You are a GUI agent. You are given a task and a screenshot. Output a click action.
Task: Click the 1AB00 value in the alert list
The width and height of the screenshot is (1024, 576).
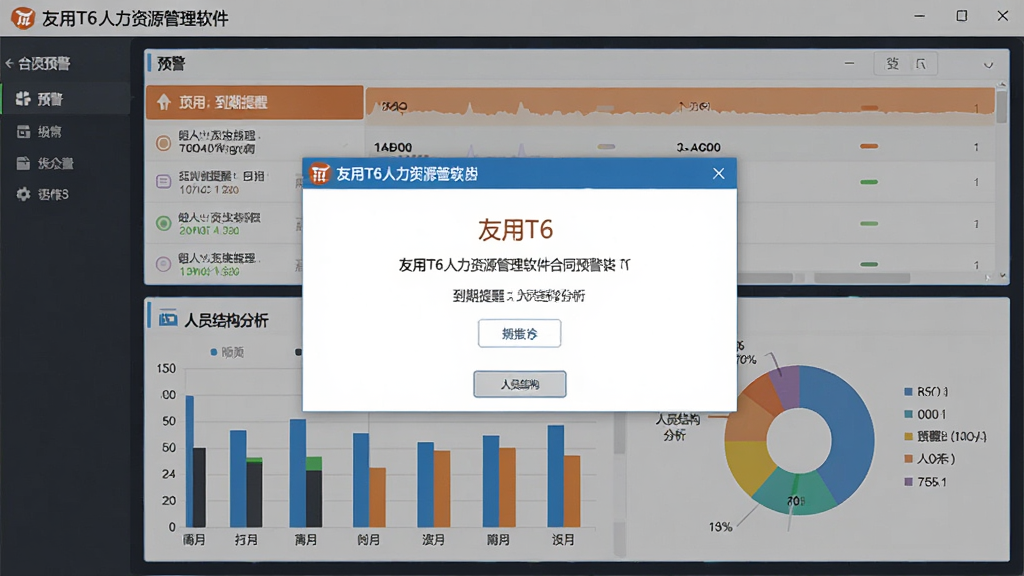(392, 147)
